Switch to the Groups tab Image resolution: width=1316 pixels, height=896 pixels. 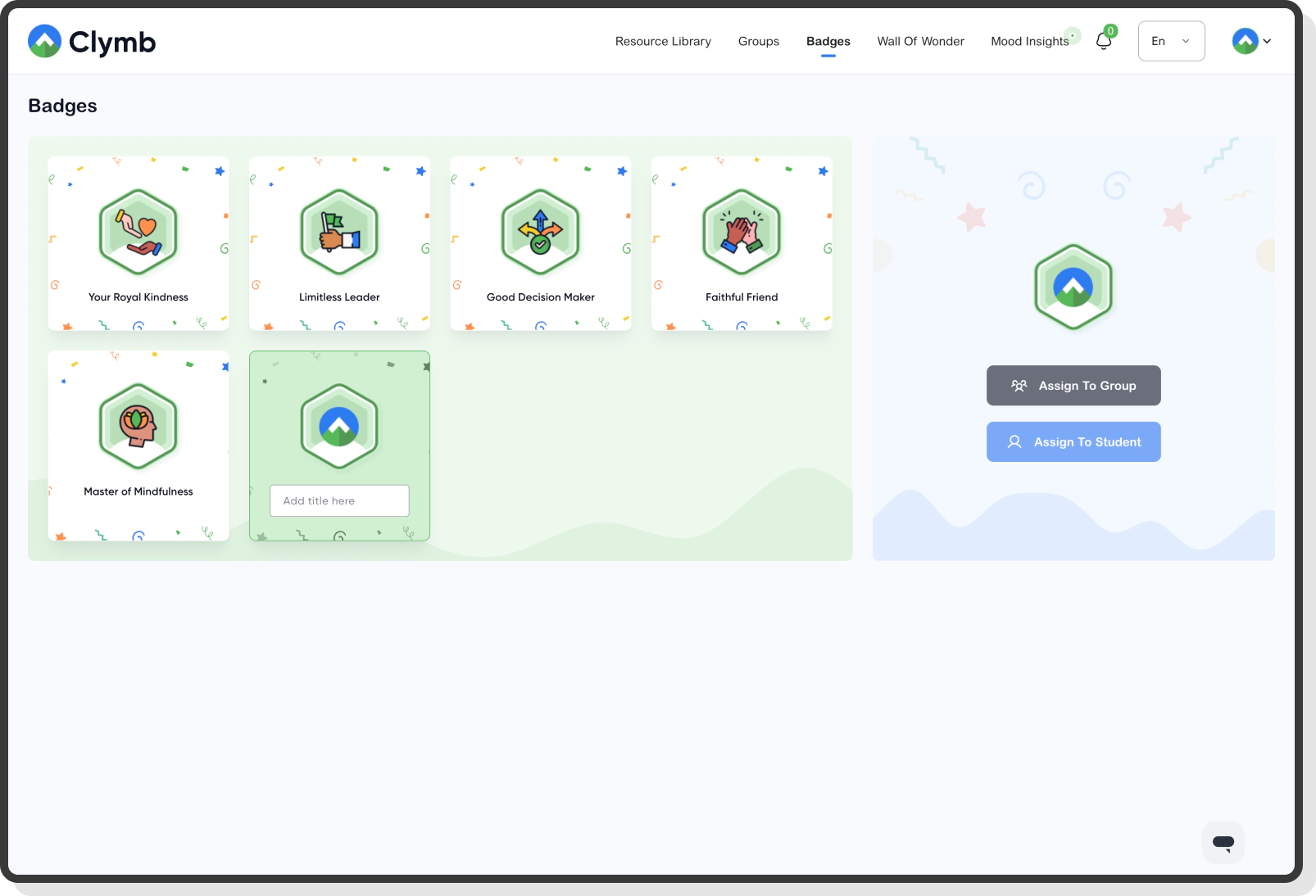(758, 40)
